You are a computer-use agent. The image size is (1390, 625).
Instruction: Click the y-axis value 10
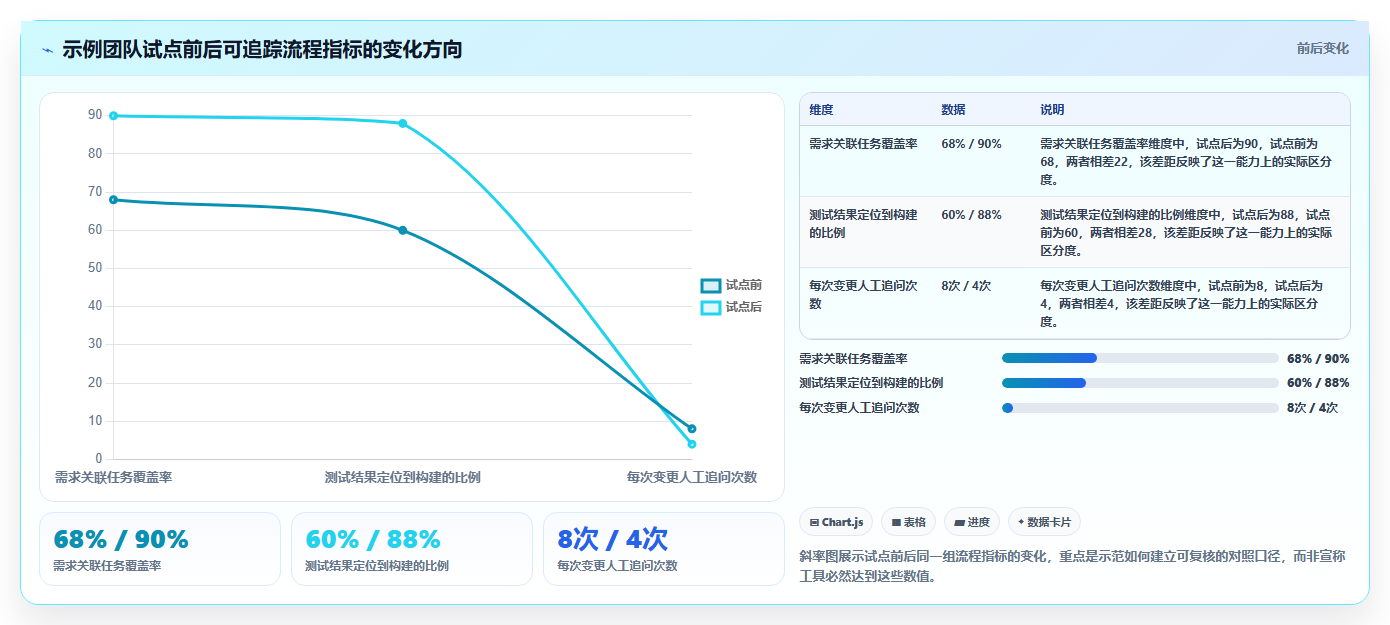click(95, 421)
